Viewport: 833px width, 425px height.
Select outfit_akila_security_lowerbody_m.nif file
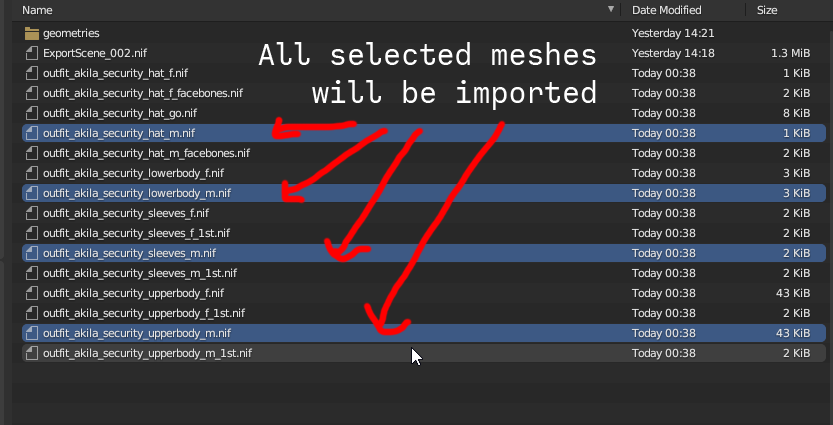tap(424, 193)
